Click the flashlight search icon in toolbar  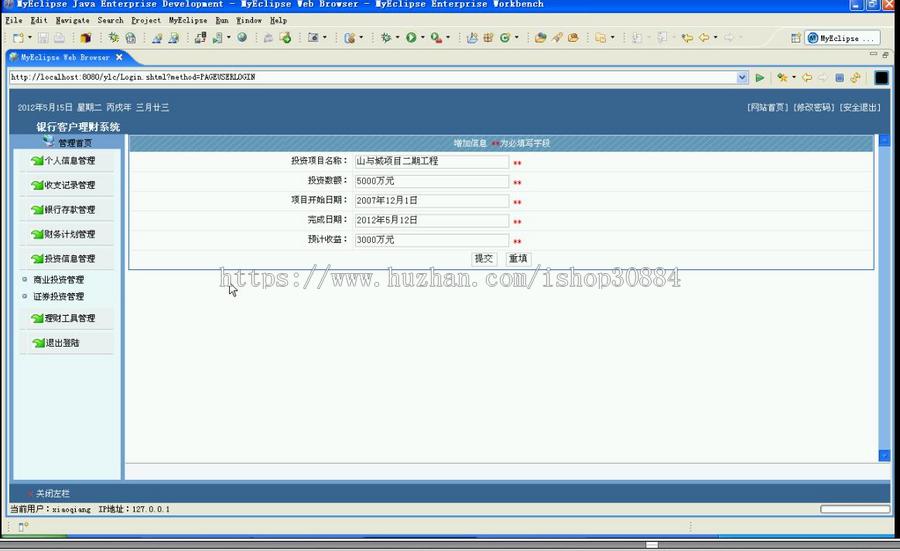[x=557, y=38]
